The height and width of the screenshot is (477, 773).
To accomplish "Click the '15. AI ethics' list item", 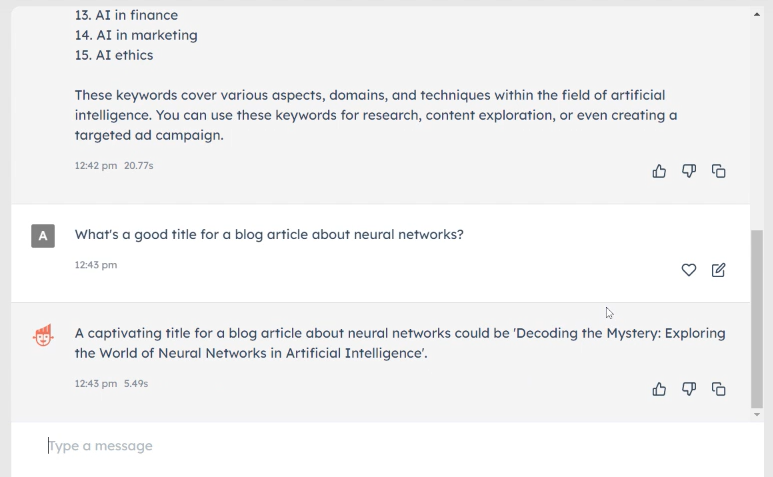I will (114, 55).
